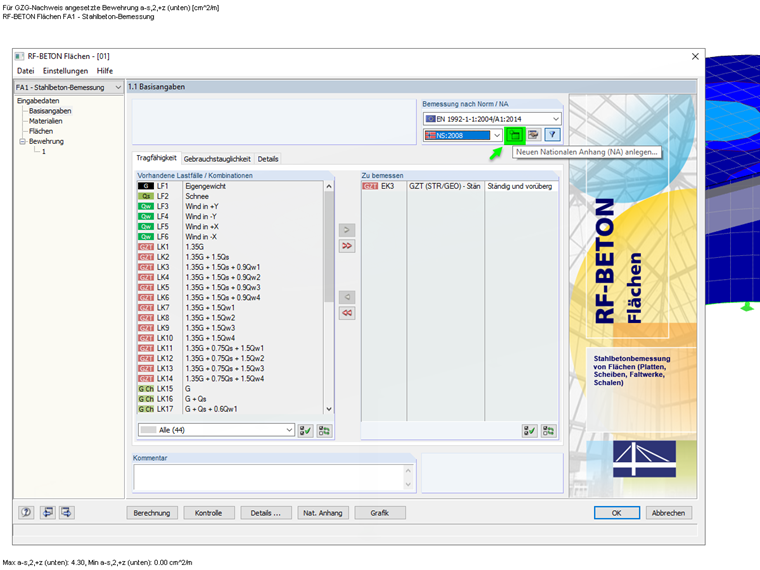
Task: Click the Berechnung button
Action: [x=152, y=513]
